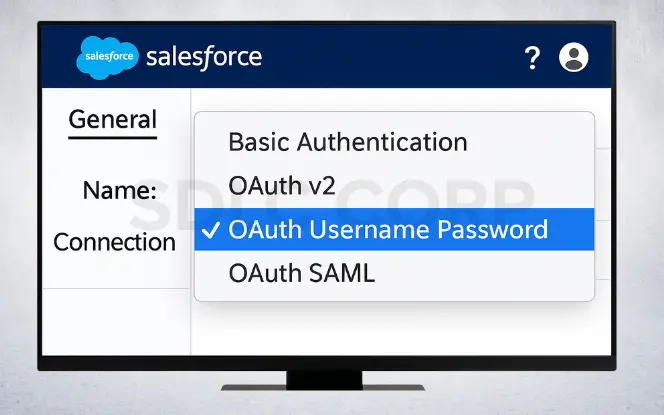Viewport: 664px width, 415px height.
Task: Choose the OAuth v2 option
Action: [x=282, y=185]
